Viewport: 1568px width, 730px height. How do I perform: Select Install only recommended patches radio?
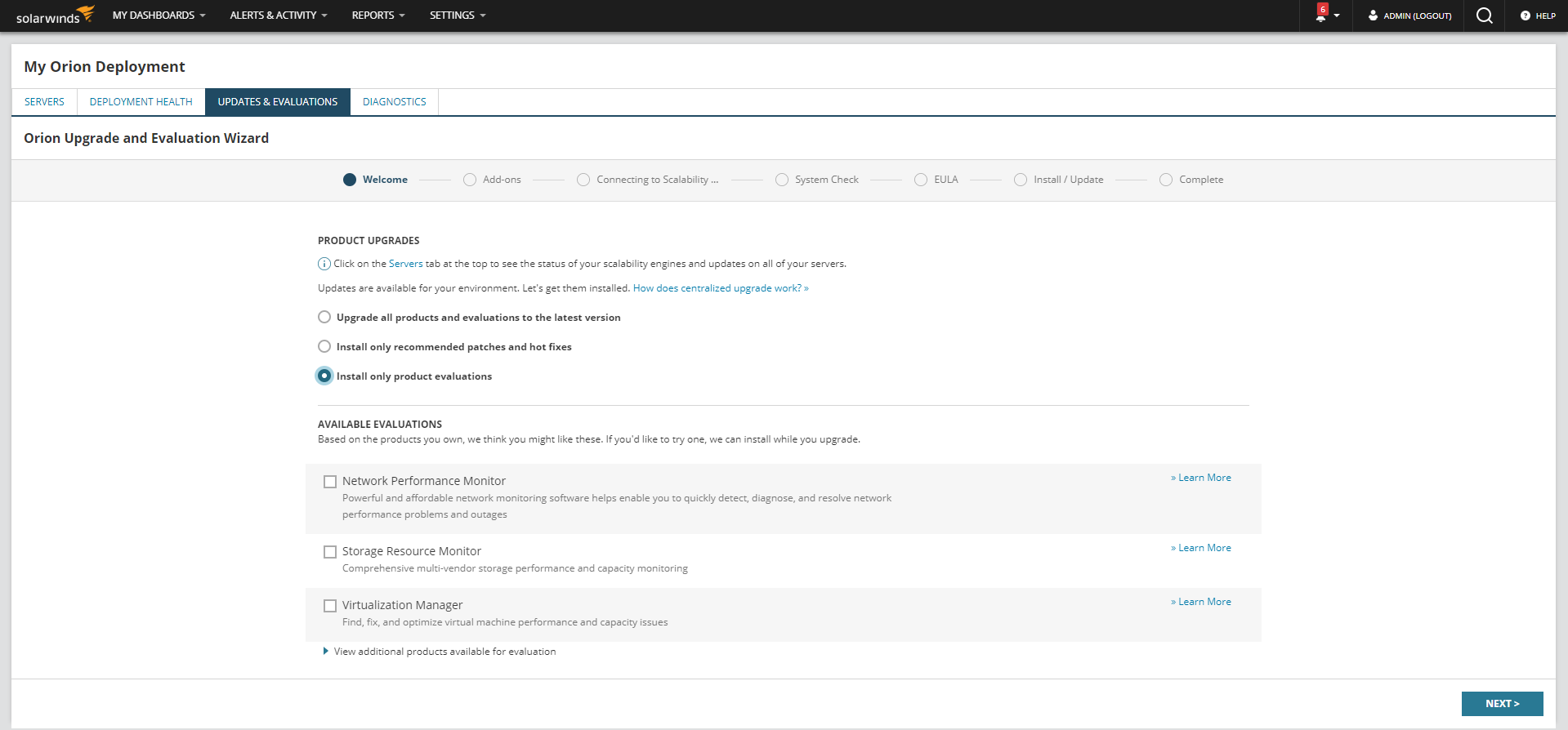coord(324,346)
